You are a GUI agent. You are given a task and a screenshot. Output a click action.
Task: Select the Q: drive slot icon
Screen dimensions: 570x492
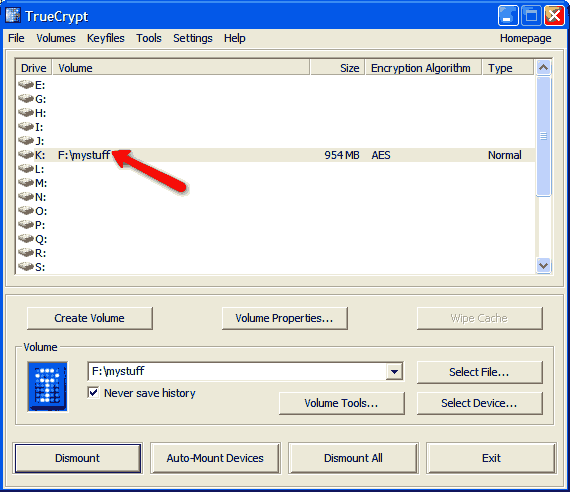coord(26,239)
